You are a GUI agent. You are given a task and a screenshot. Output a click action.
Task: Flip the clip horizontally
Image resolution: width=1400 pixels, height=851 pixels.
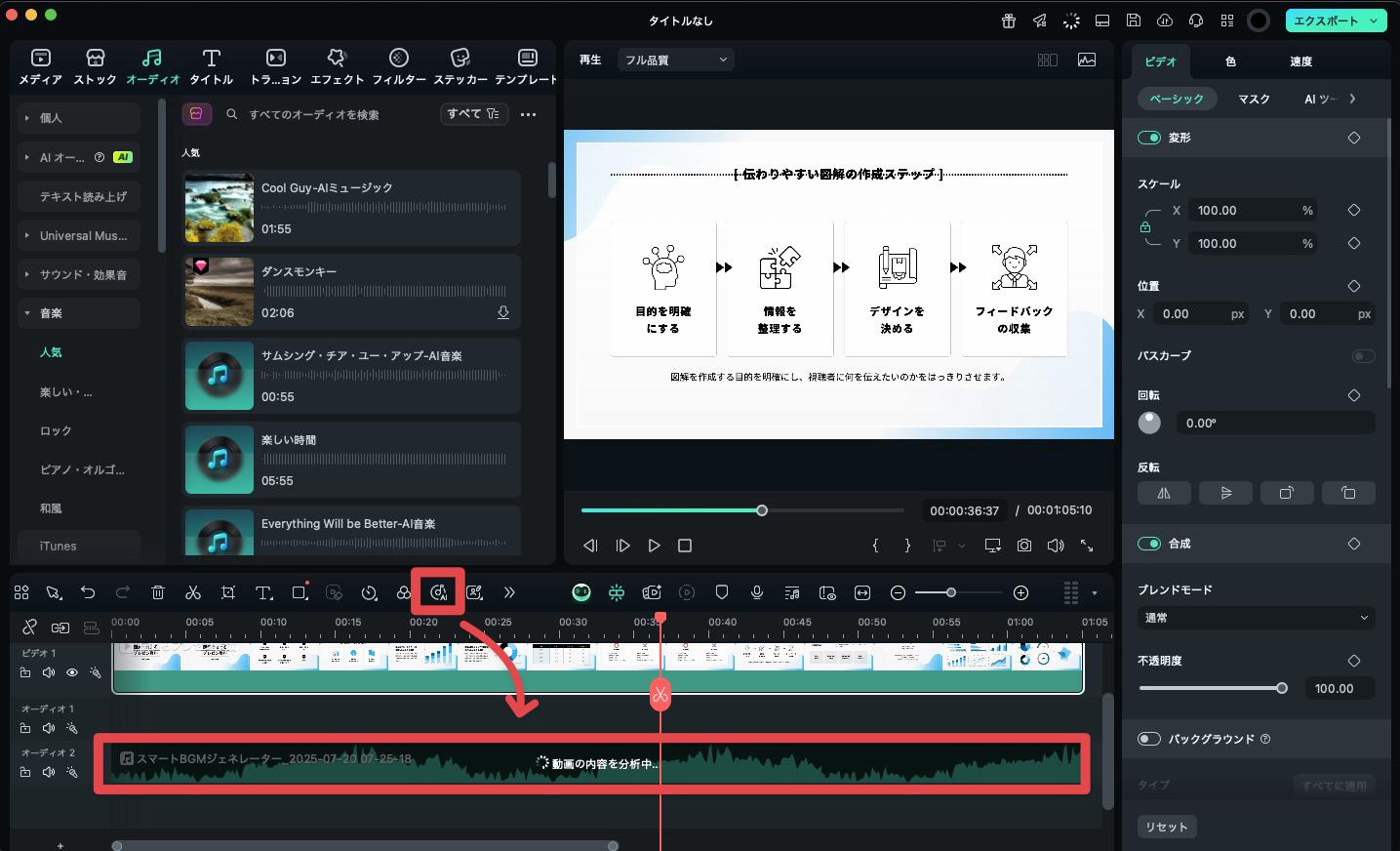1164,493
